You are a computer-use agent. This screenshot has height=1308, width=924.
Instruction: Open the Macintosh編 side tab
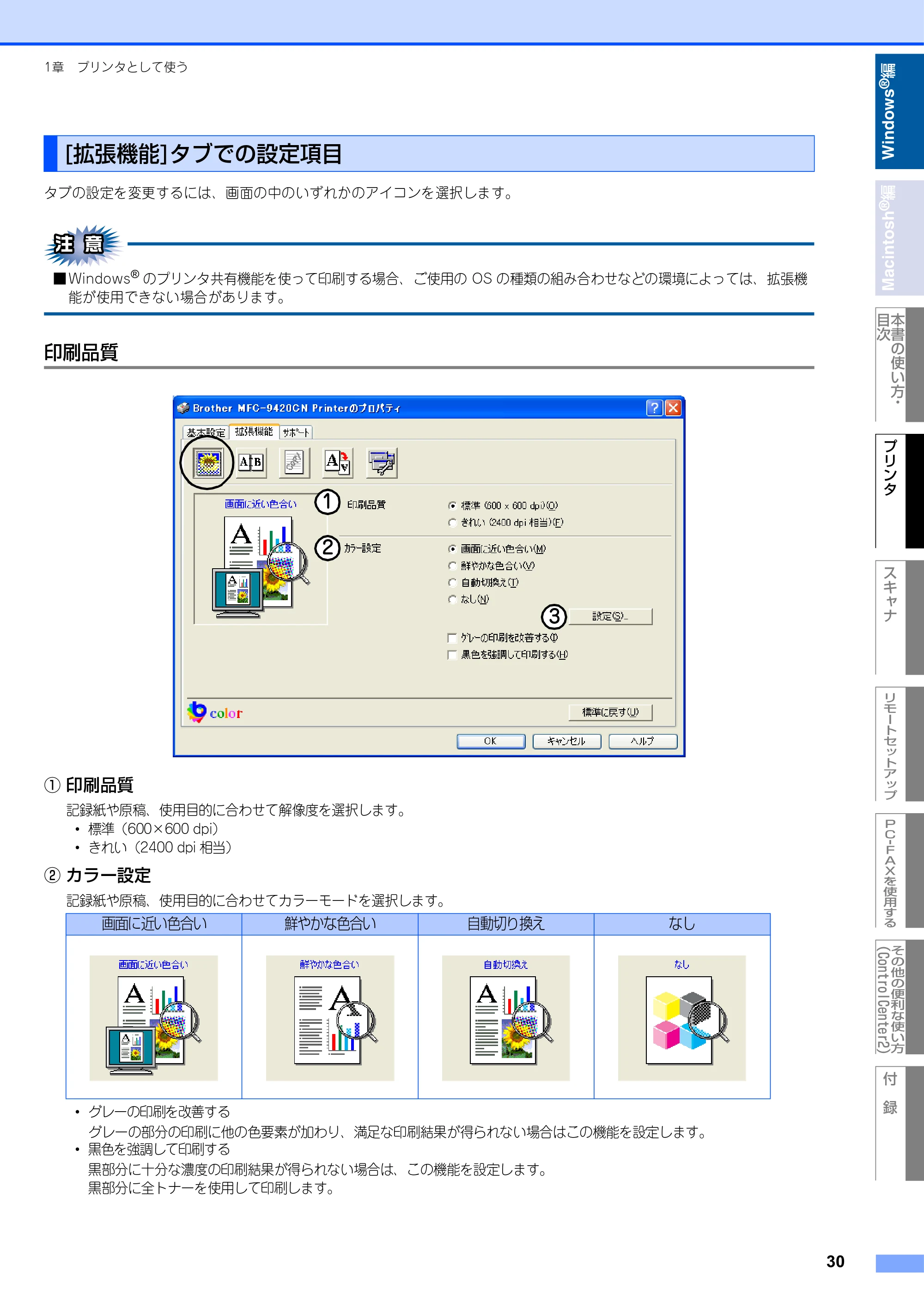click(899, 238)
